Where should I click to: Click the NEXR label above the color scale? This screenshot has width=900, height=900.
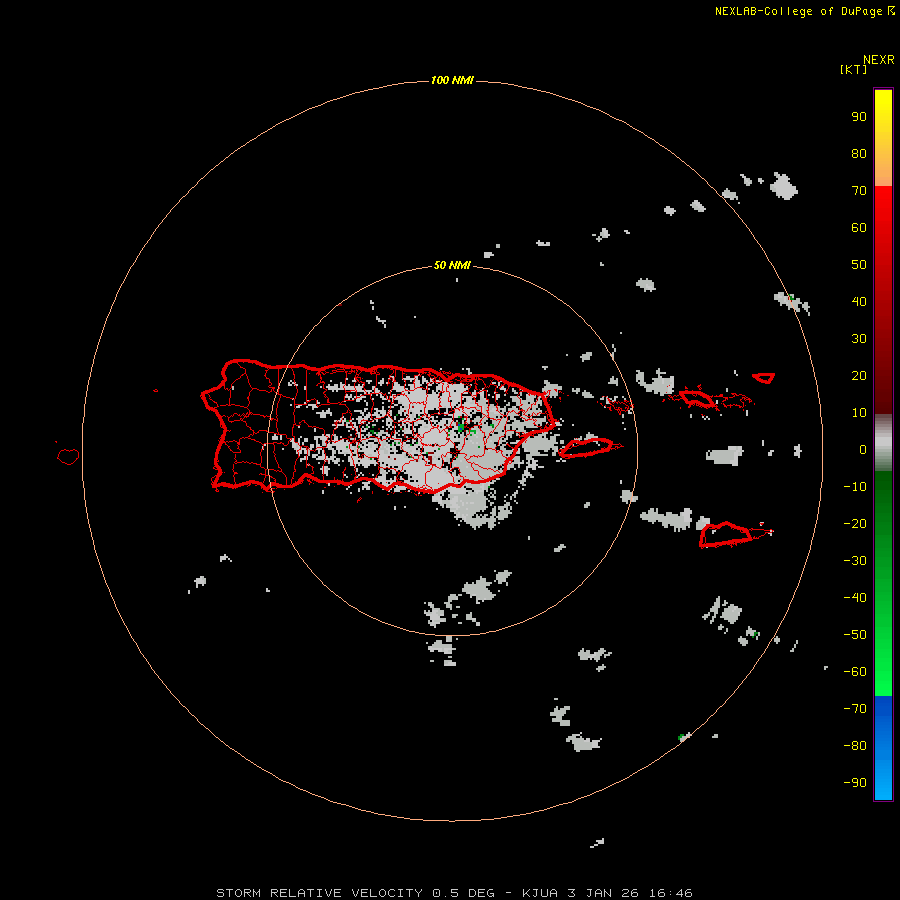click(x=879, y=60)
